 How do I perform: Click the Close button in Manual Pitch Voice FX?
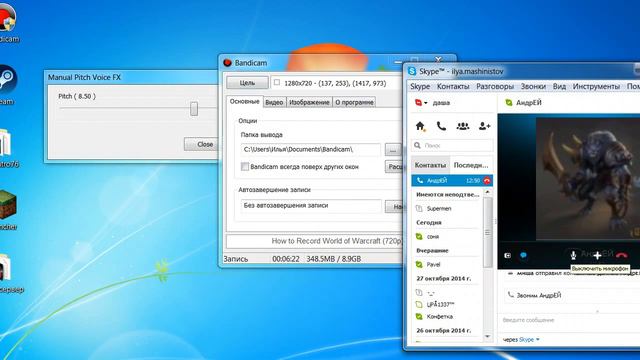coord(201,144)
